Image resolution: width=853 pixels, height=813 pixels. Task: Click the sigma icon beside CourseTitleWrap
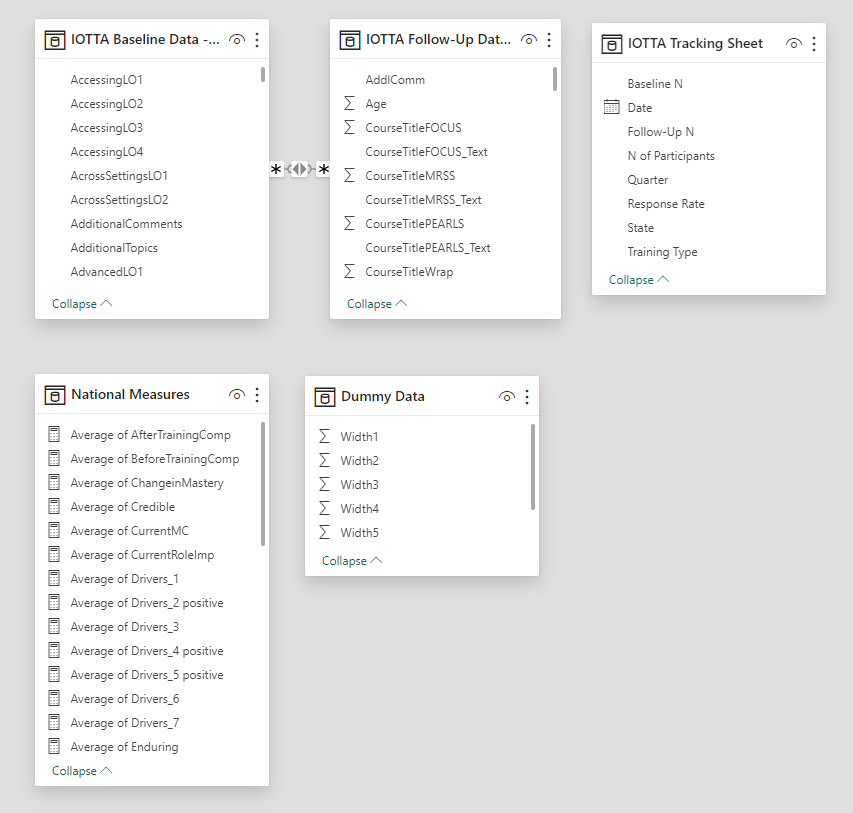coord(349,271)
